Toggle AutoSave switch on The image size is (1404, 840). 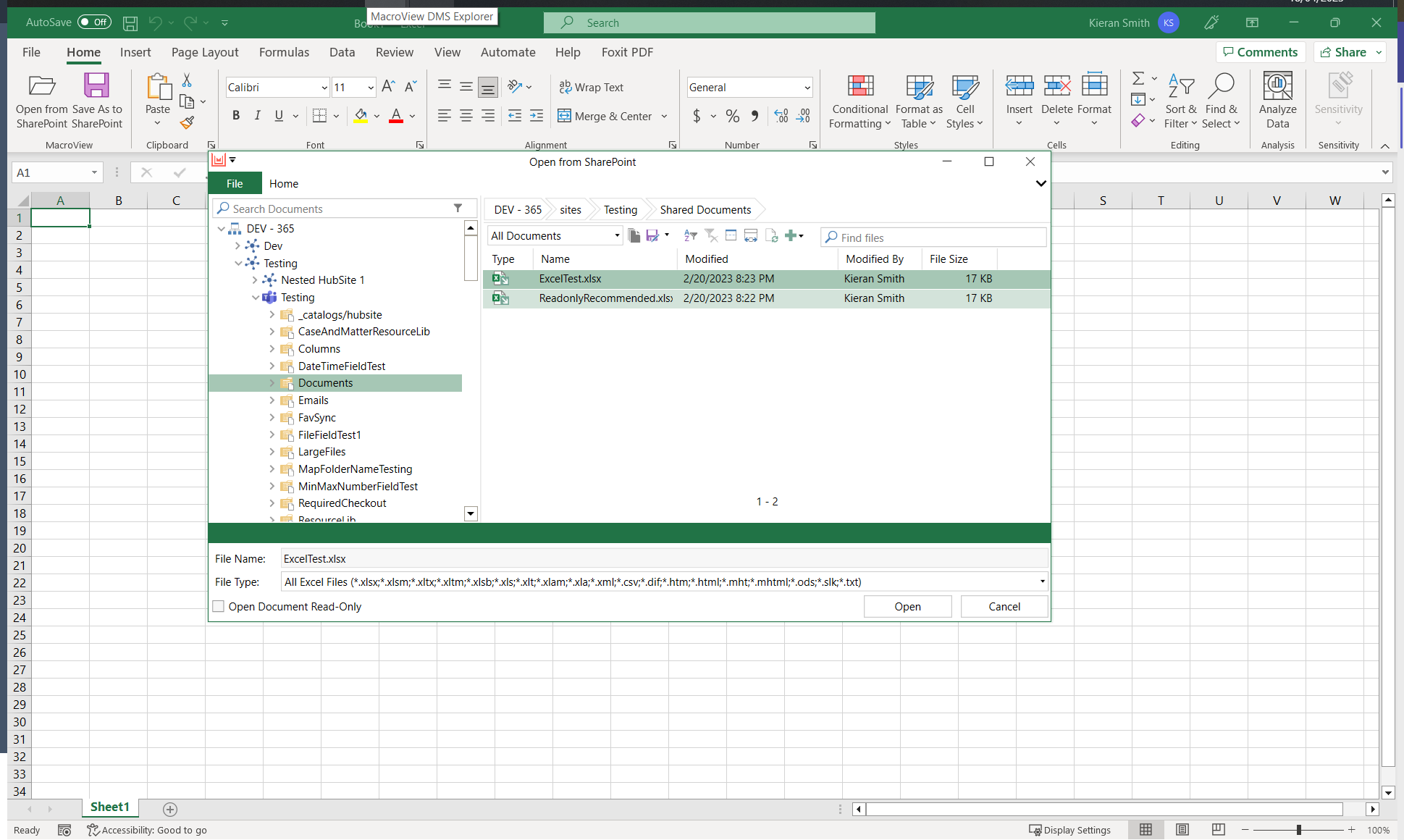94,22
